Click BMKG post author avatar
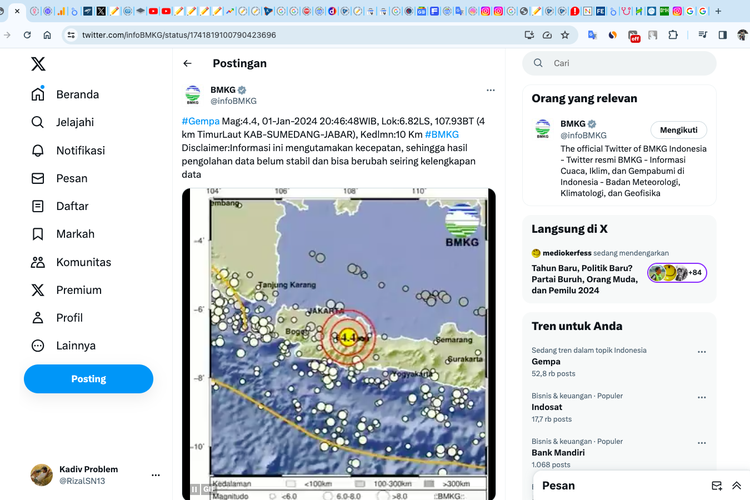This screenshot has width=750, height=500. 193,95
